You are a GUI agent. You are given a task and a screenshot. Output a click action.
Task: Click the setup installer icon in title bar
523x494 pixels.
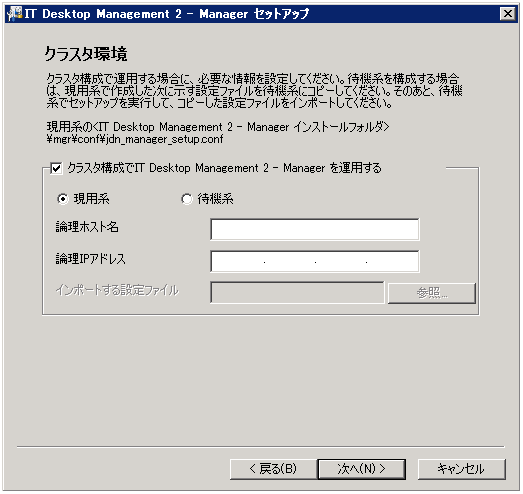tap(15, 14)
